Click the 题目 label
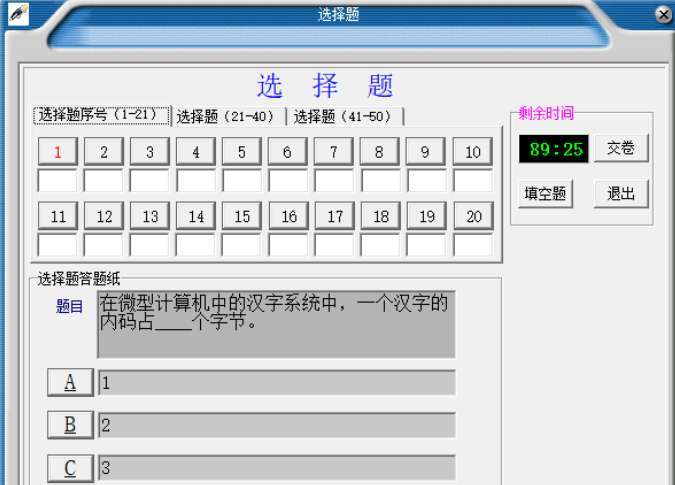The image size is (675, 485). pyautogui.click(x=69, y=306)
